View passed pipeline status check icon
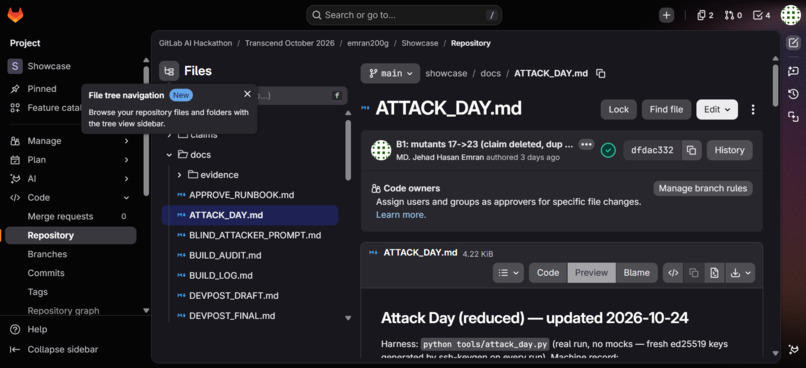This screenshot has width=806, height=368. tap(609, 150)
